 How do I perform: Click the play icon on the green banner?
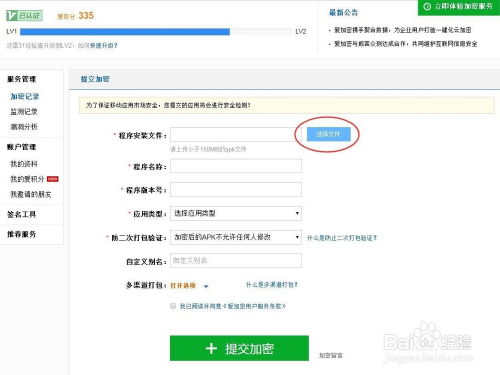pyautogui.click(x=427, y=6)
